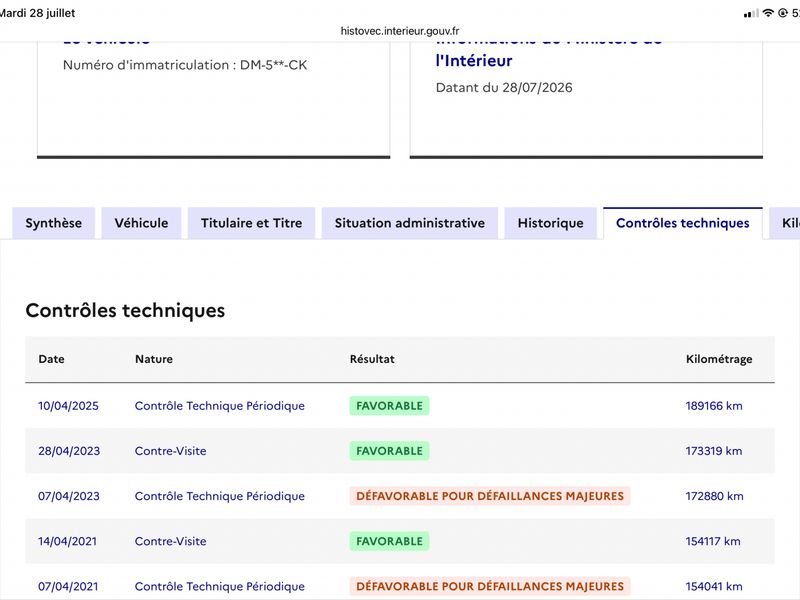Viewport: 800px width, 600px height.
Task: Click the Date column header
Action: pyautogui.click(x=52, y=359)
